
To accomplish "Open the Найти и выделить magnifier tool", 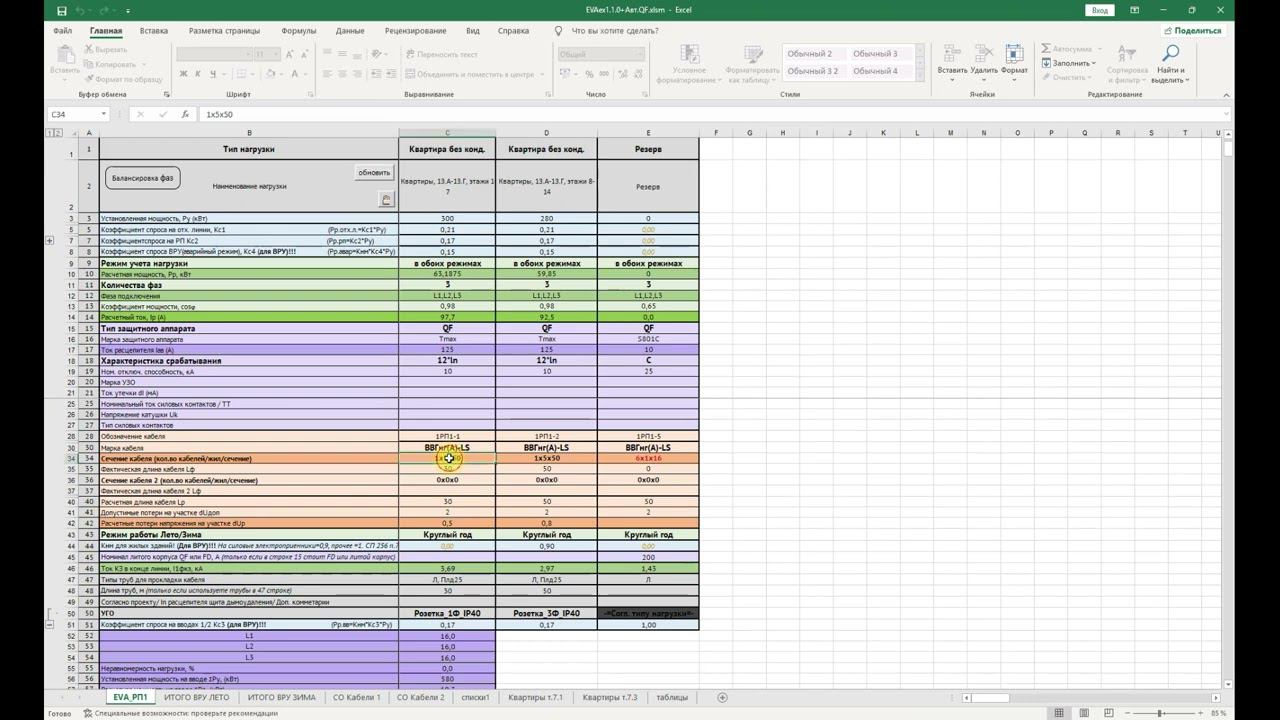I will click(x=1169, y=62).
